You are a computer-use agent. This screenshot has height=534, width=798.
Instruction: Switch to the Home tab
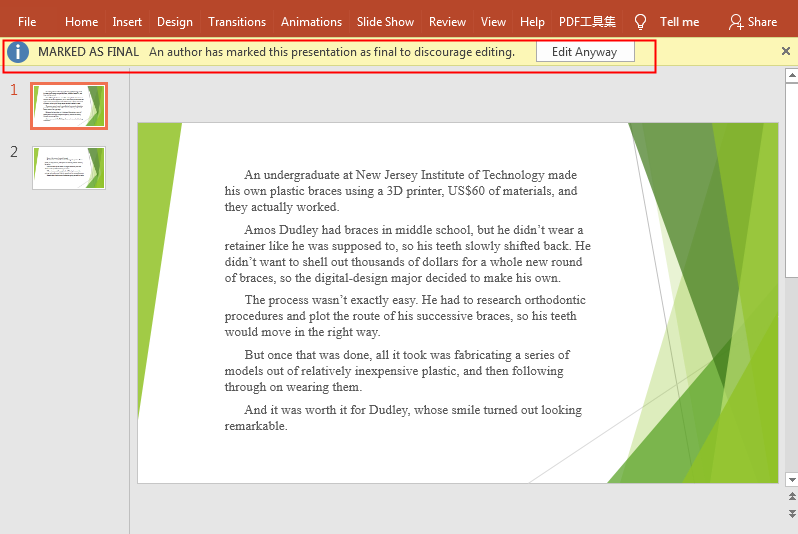pos(81,22)
